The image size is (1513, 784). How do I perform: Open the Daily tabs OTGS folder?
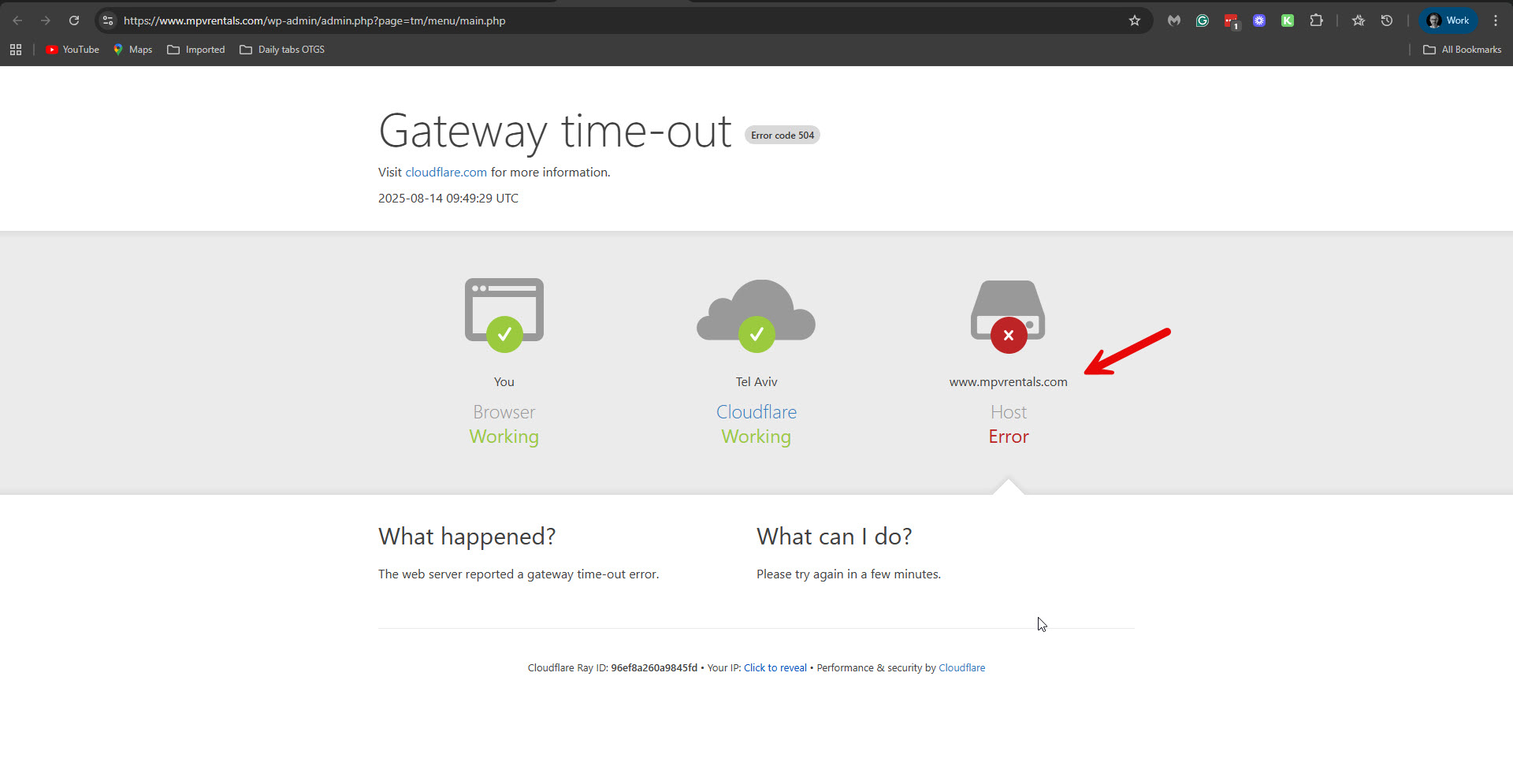click(x=282, y=50)
